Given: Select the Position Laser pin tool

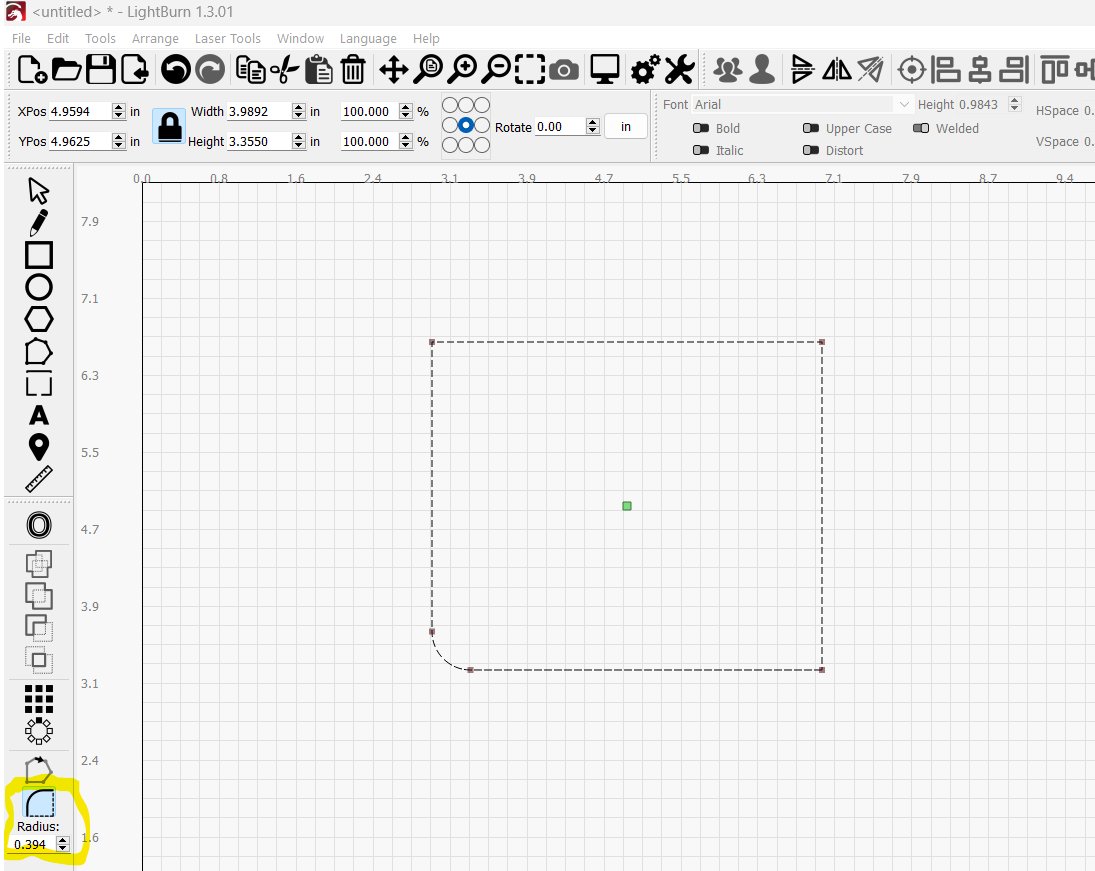Looking at the screenshot, I should (x=39, y=447).
